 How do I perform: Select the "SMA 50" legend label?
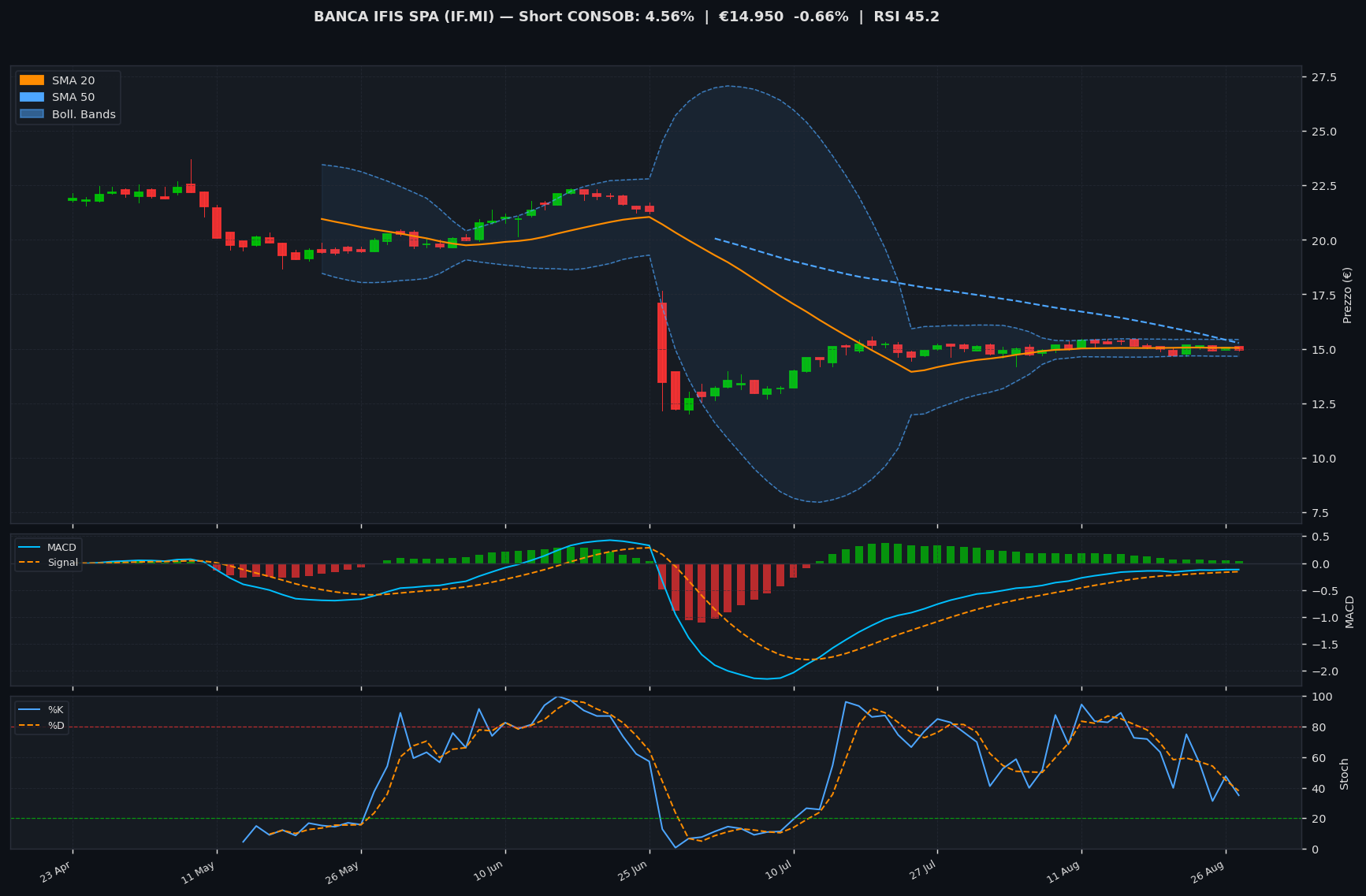click(x=73, y=98)
